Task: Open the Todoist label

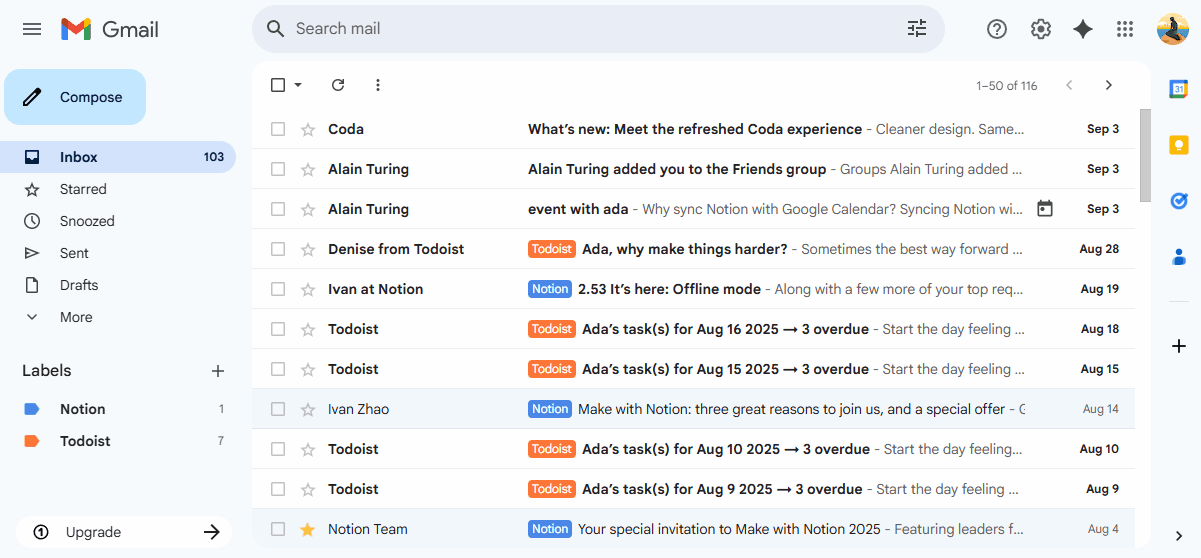Action: click(85, 441)
